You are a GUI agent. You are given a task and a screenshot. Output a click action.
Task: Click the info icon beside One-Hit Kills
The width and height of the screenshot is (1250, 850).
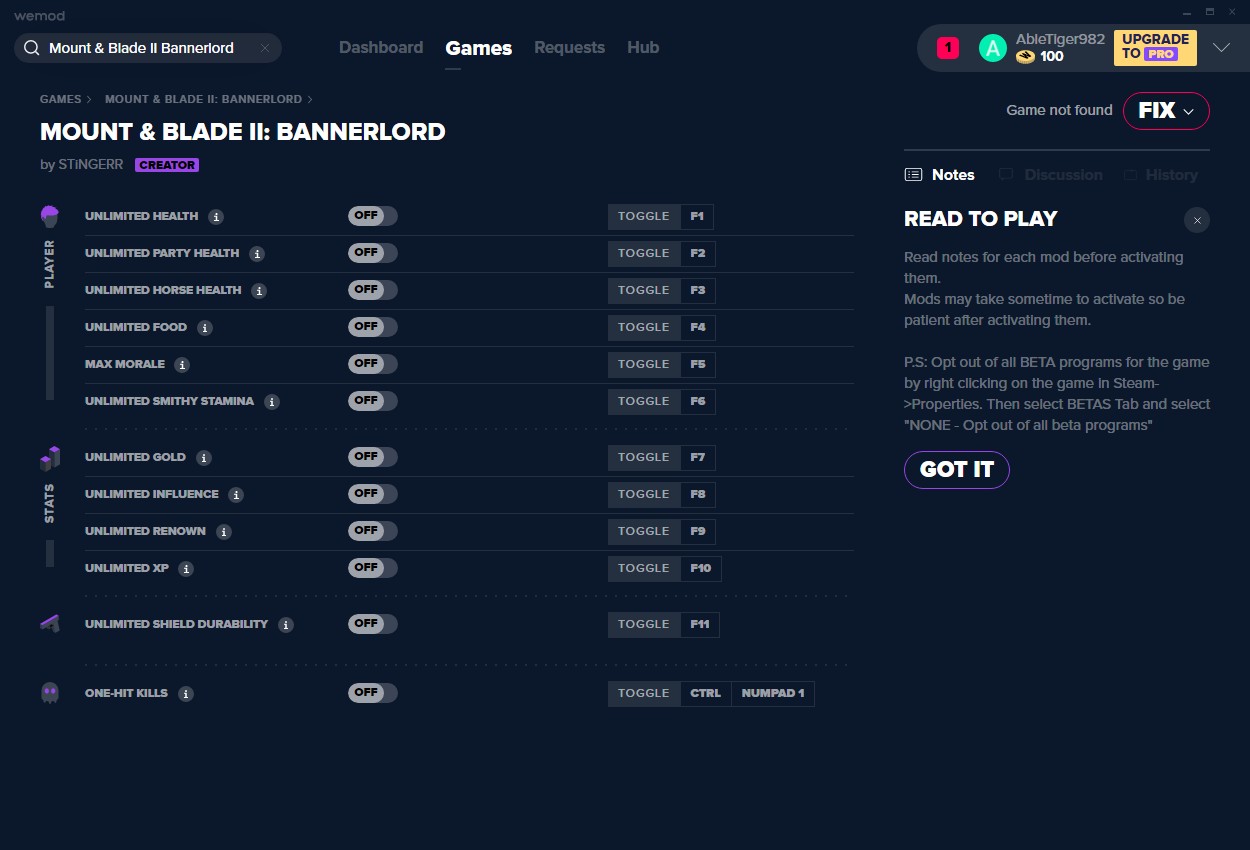(x=186, y=694)
